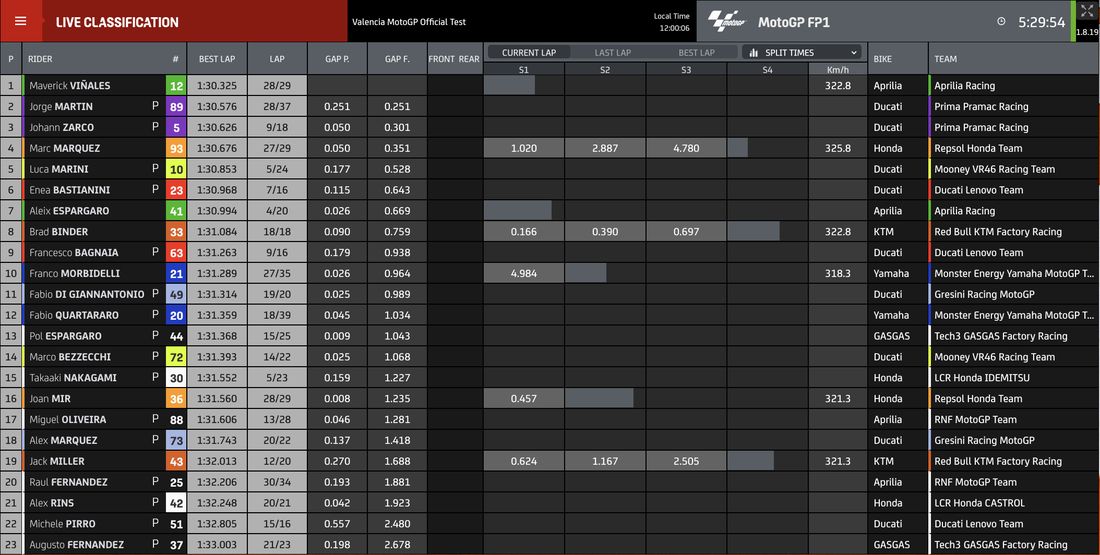The height and width of the screenshot is (555, 1100).
Task: Click Morbidelli S1 split 4.984
Action: click(523, 274)
